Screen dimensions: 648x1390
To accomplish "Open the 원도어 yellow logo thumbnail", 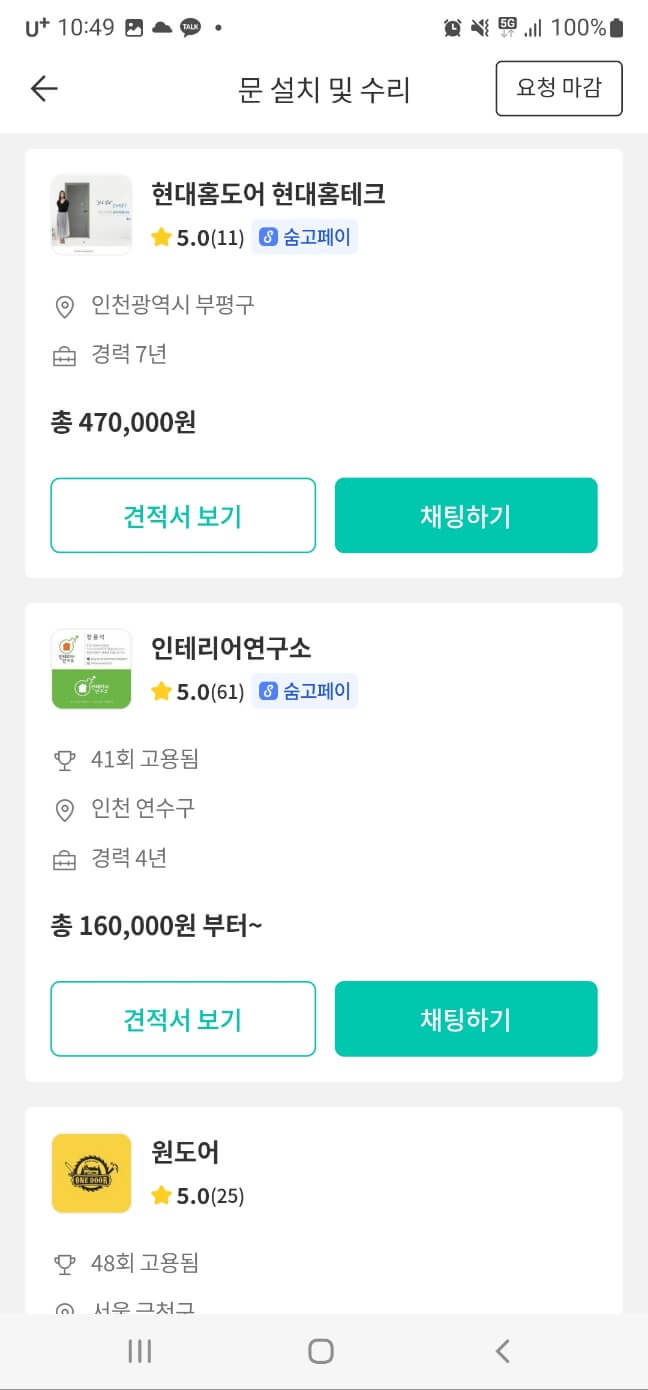I will pyautogui.click(x=91, y=1173).
